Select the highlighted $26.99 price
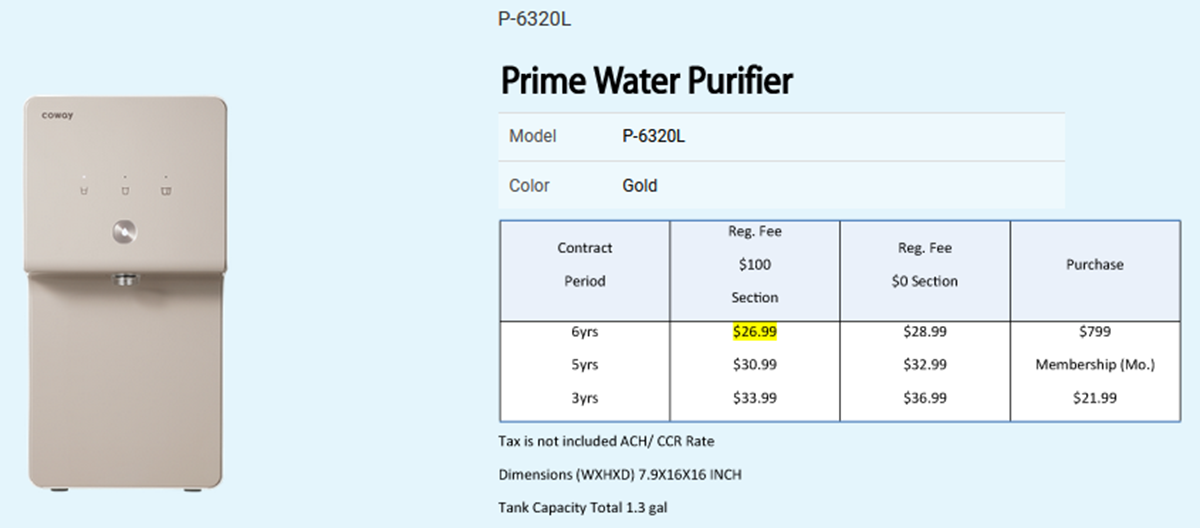1200x528 pixels. (755, 331)
